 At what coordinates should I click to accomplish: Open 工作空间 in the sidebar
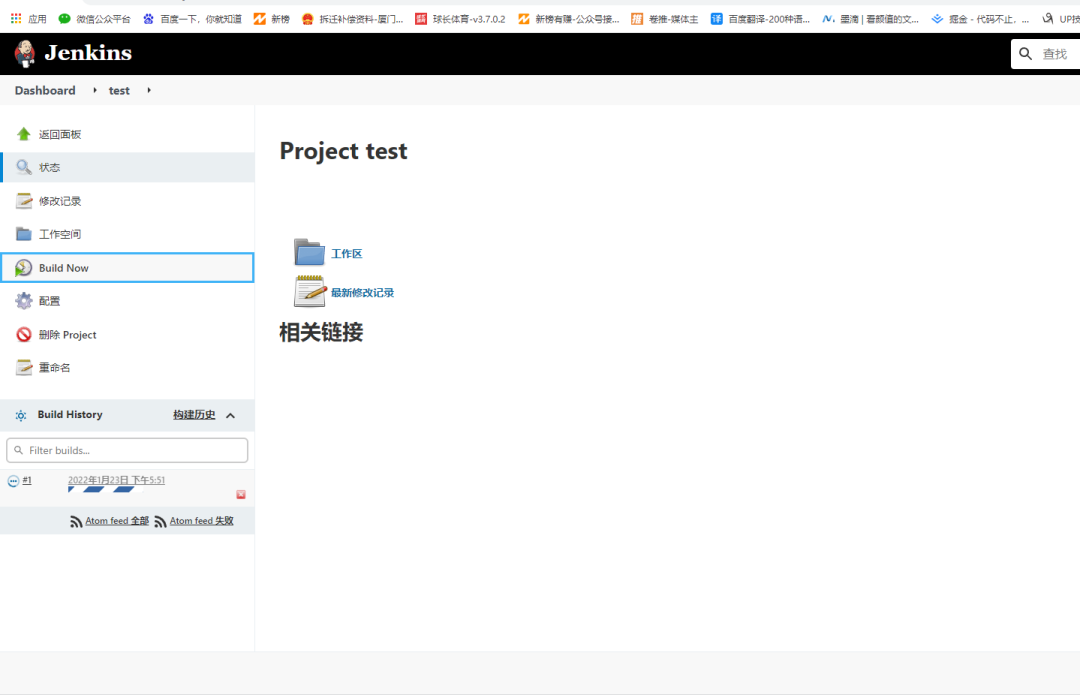(x=60, y=234)
